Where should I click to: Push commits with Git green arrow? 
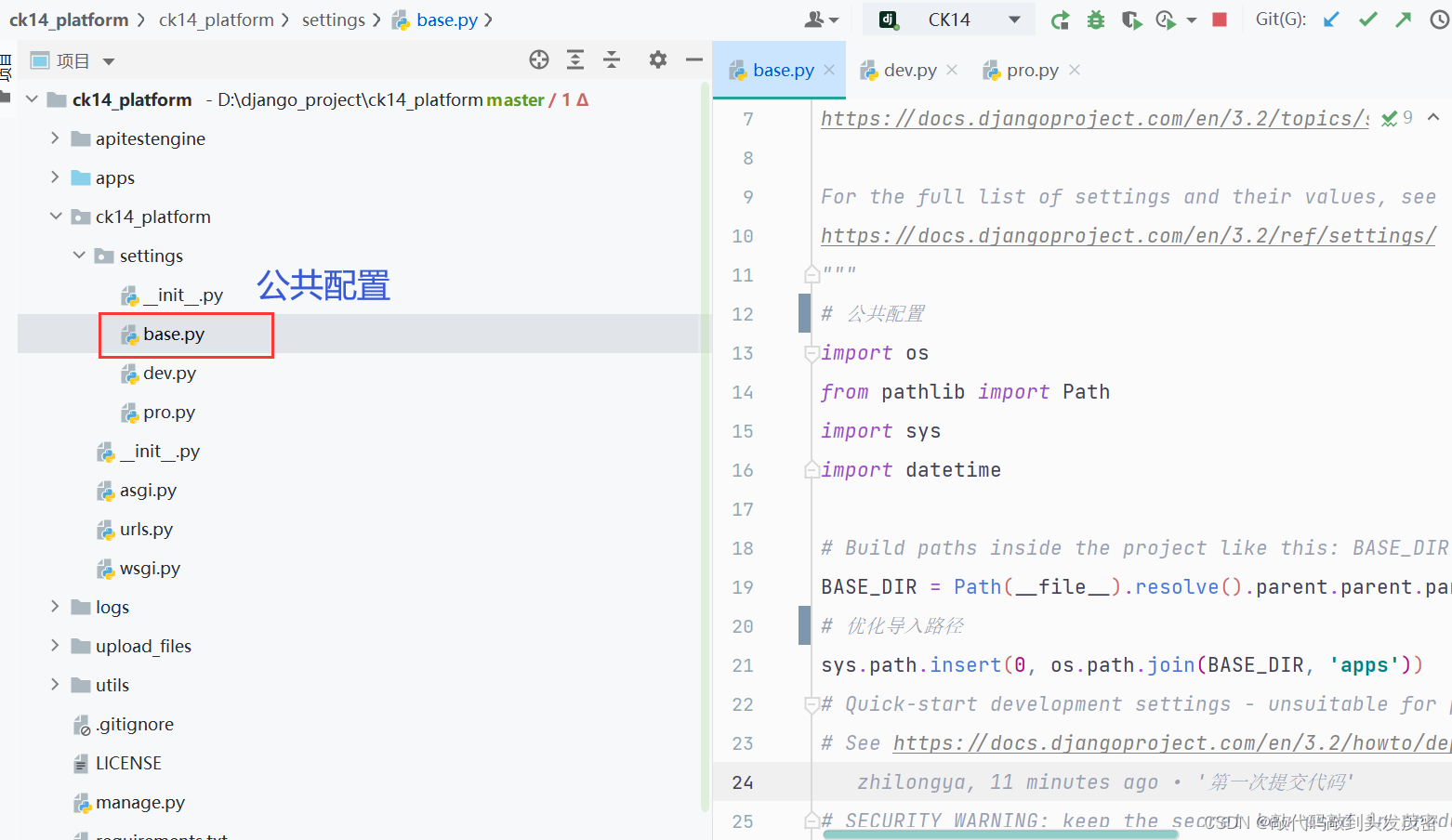(1404, 20)
